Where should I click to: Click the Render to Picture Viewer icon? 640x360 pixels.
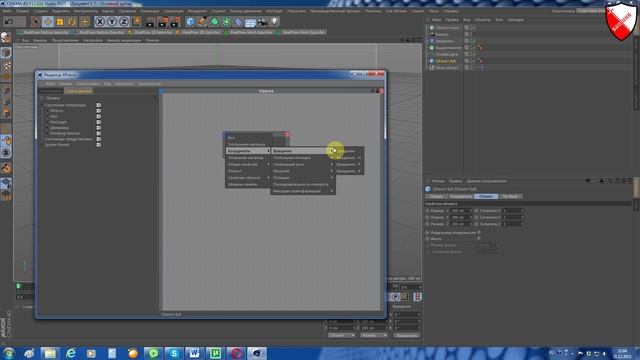tap(163, 21)
